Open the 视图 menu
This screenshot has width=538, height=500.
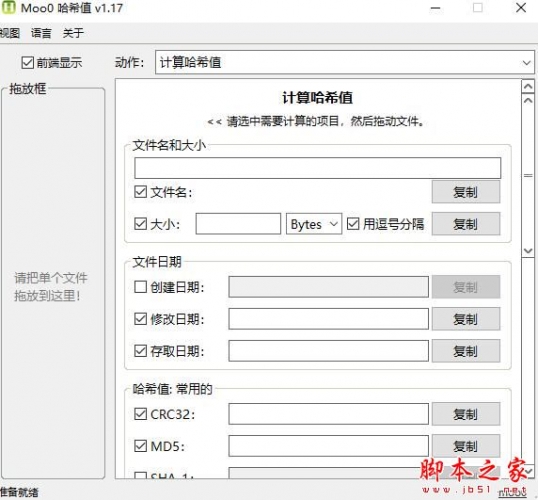10,33
